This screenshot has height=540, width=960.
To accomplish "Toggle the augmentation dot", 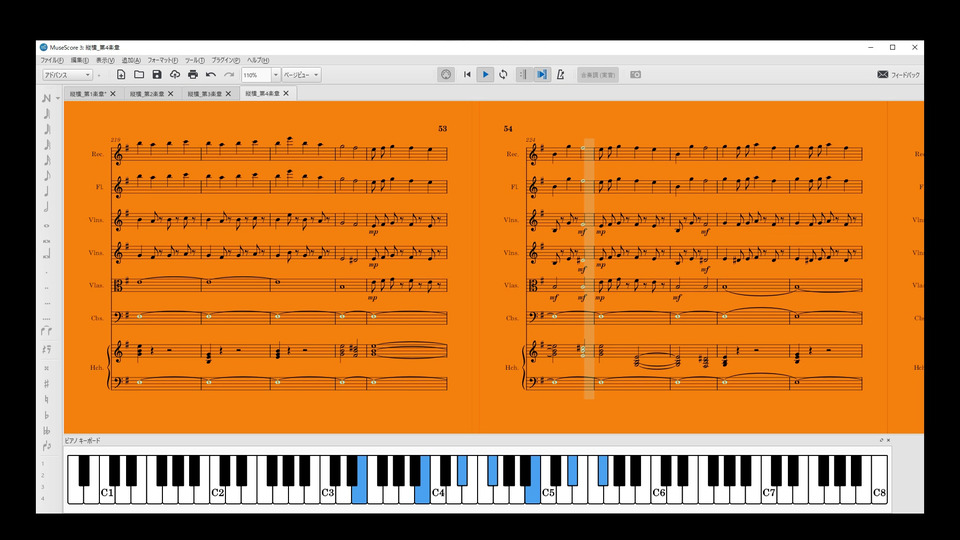I will coord(47,272).
